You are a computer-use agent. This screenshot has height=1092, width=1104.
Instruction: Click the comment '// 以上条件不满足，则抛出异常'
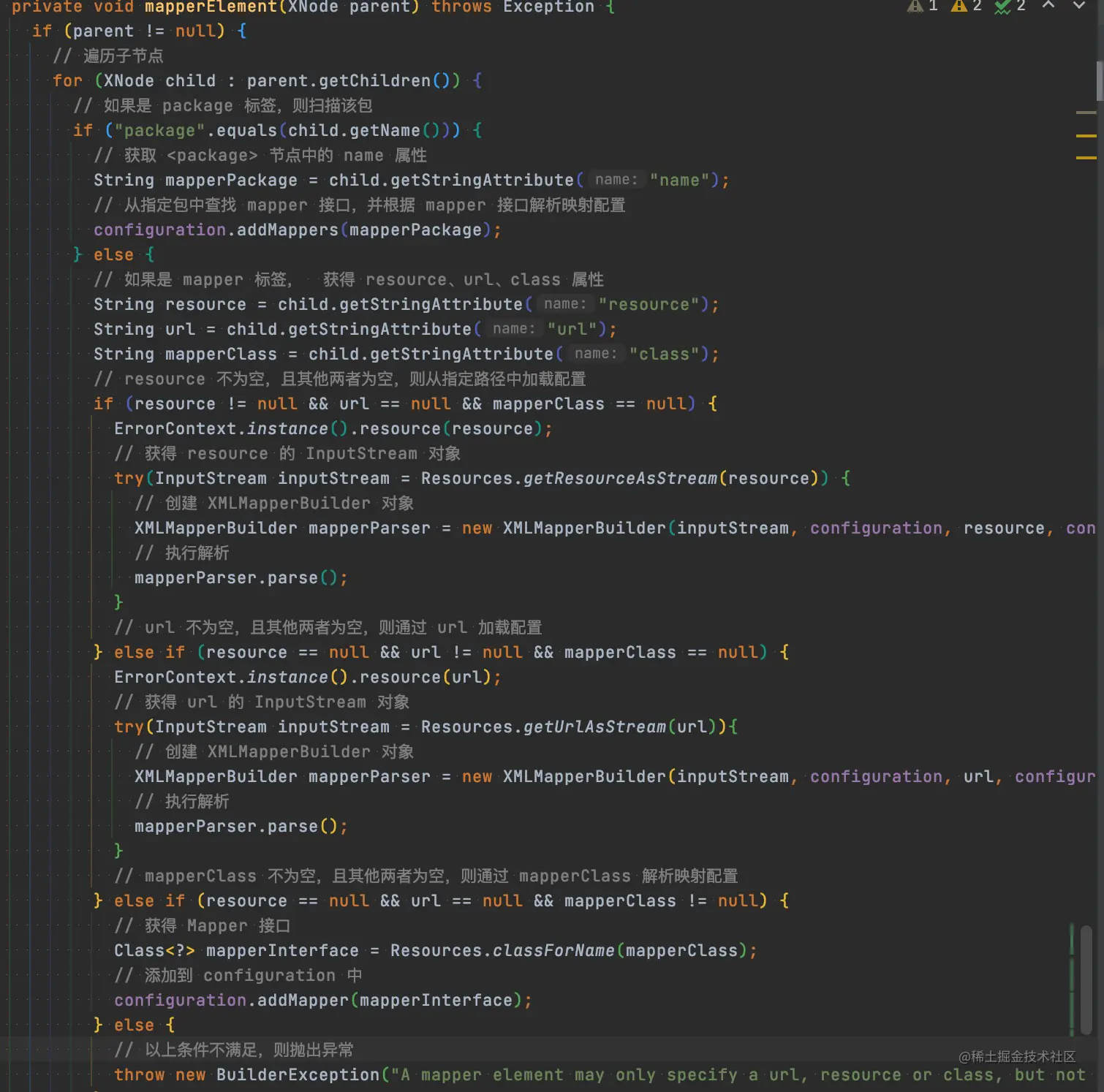coord(234,1050)
